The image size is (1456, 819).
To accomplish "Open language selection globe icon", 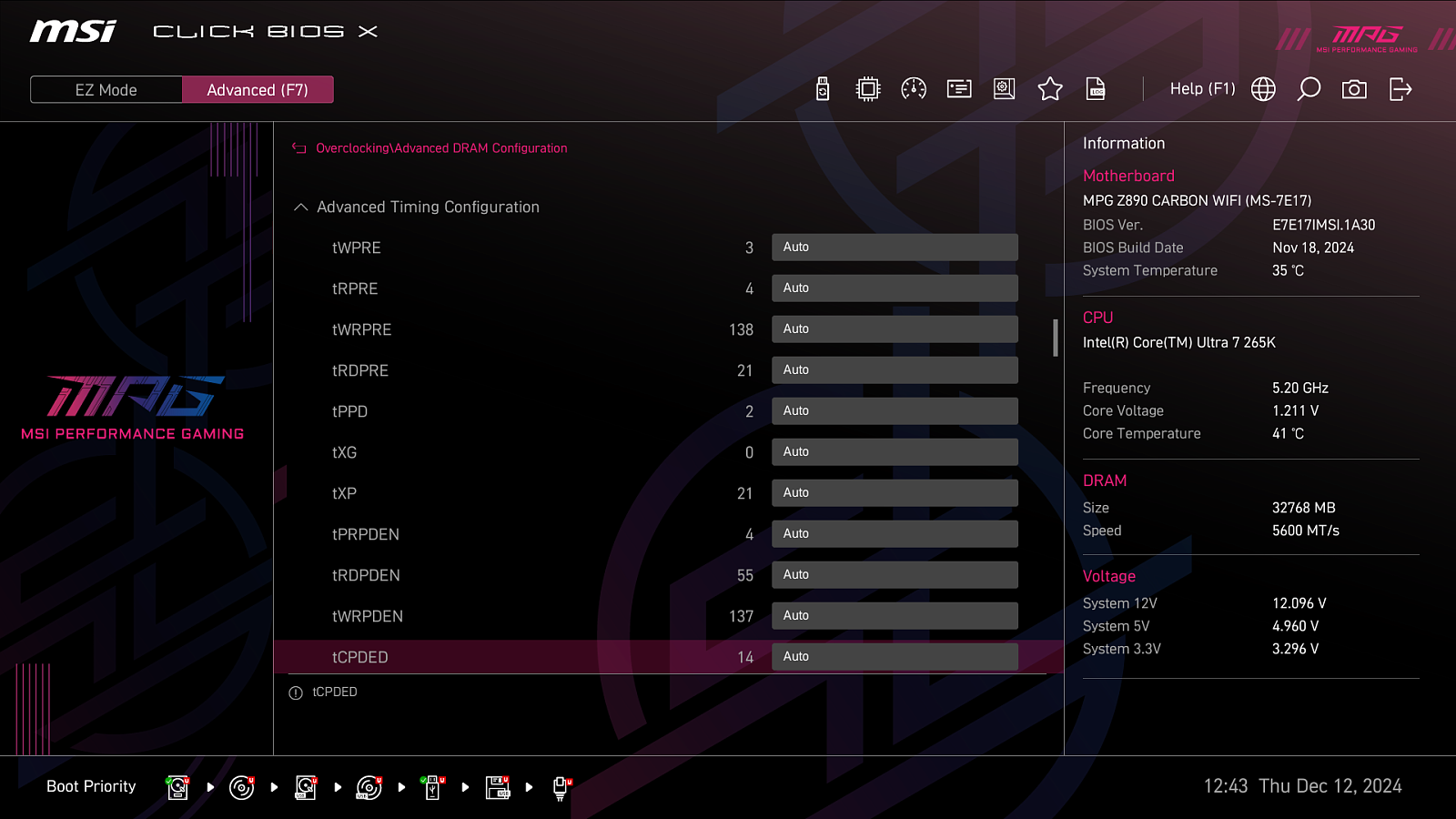I will 1263,89.
